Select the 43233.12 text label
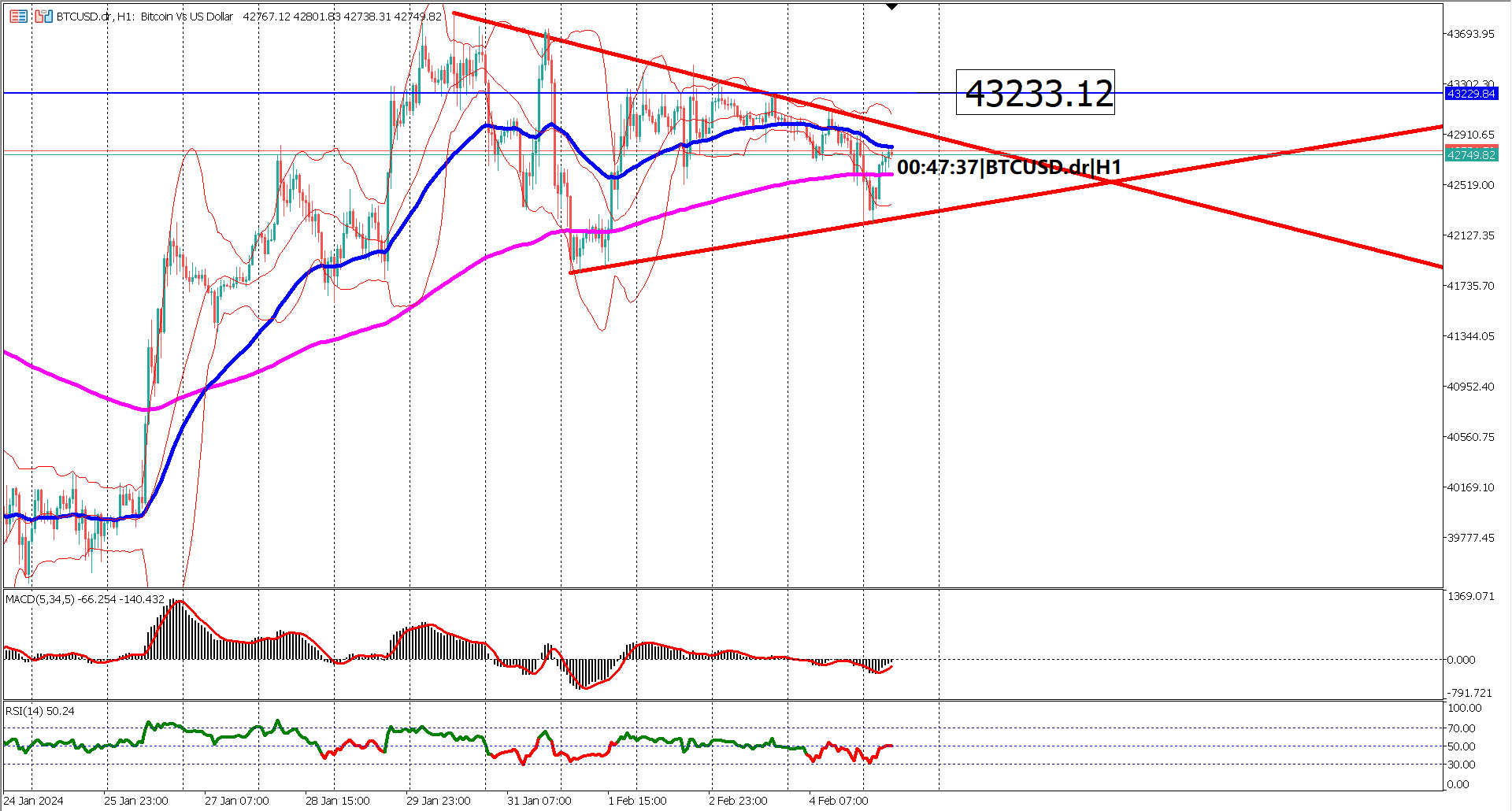This screenshot has width=1512, height=811. (1039, 95)
